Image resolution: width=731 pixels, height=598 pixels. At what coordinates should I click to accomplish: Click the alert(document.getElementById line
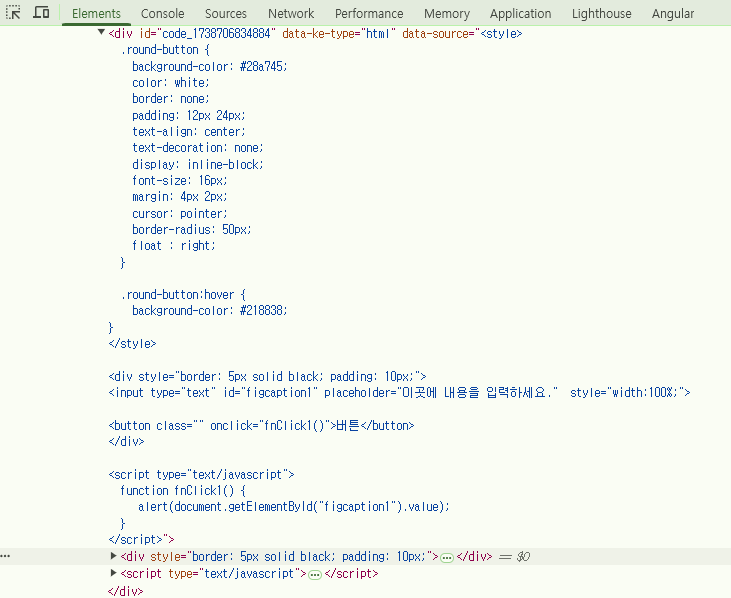pyautogui.click(x=294, y=507)
